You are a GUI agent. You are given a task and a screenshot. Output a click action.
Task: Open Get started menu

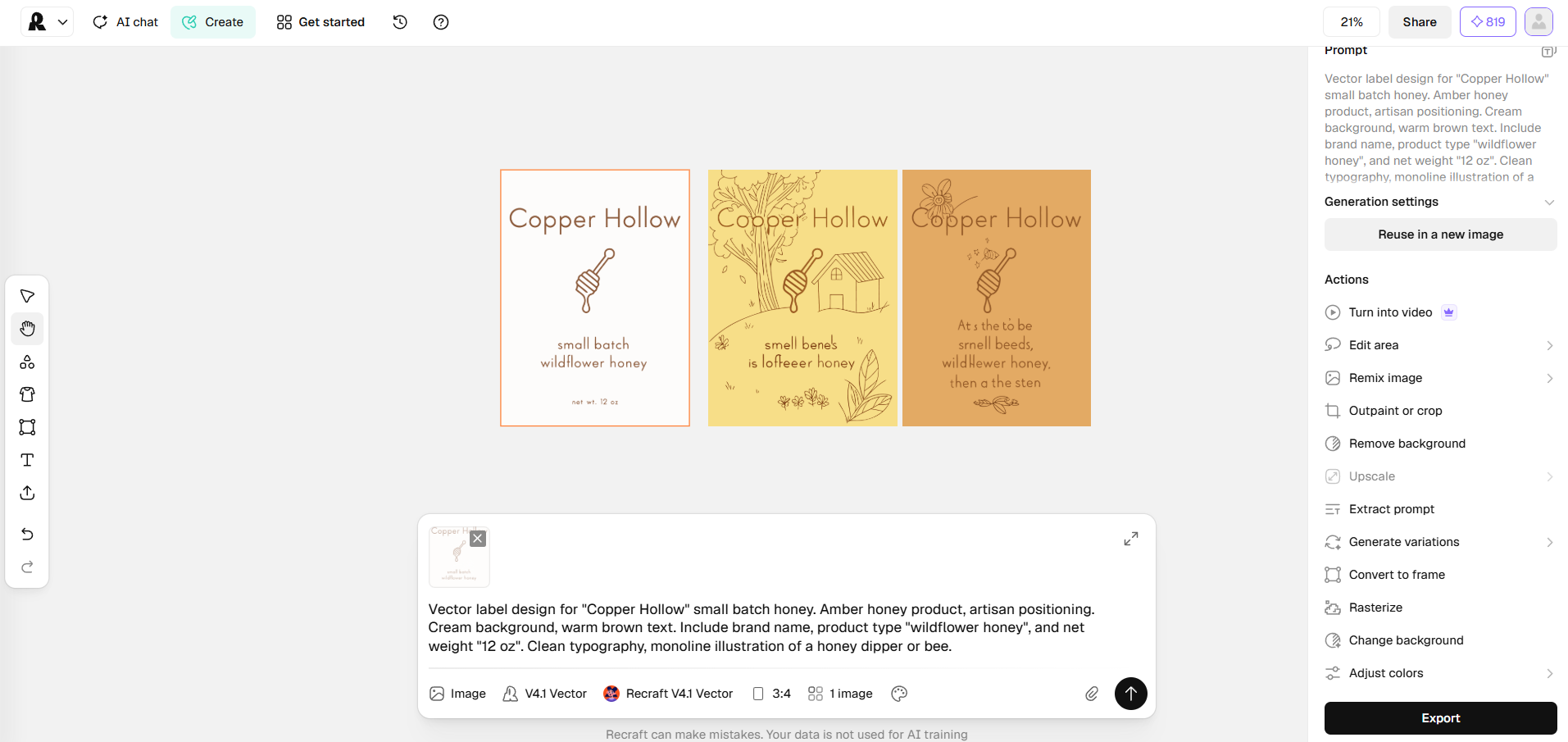point(320,22)
